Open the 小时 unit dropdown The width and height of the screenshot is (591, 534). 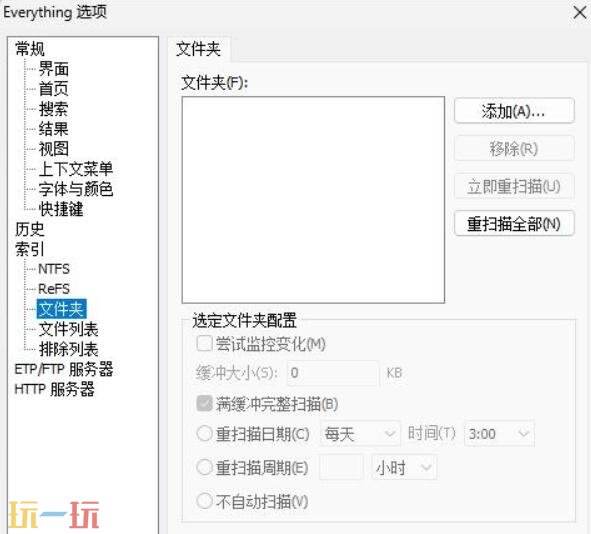click(404, 468)
